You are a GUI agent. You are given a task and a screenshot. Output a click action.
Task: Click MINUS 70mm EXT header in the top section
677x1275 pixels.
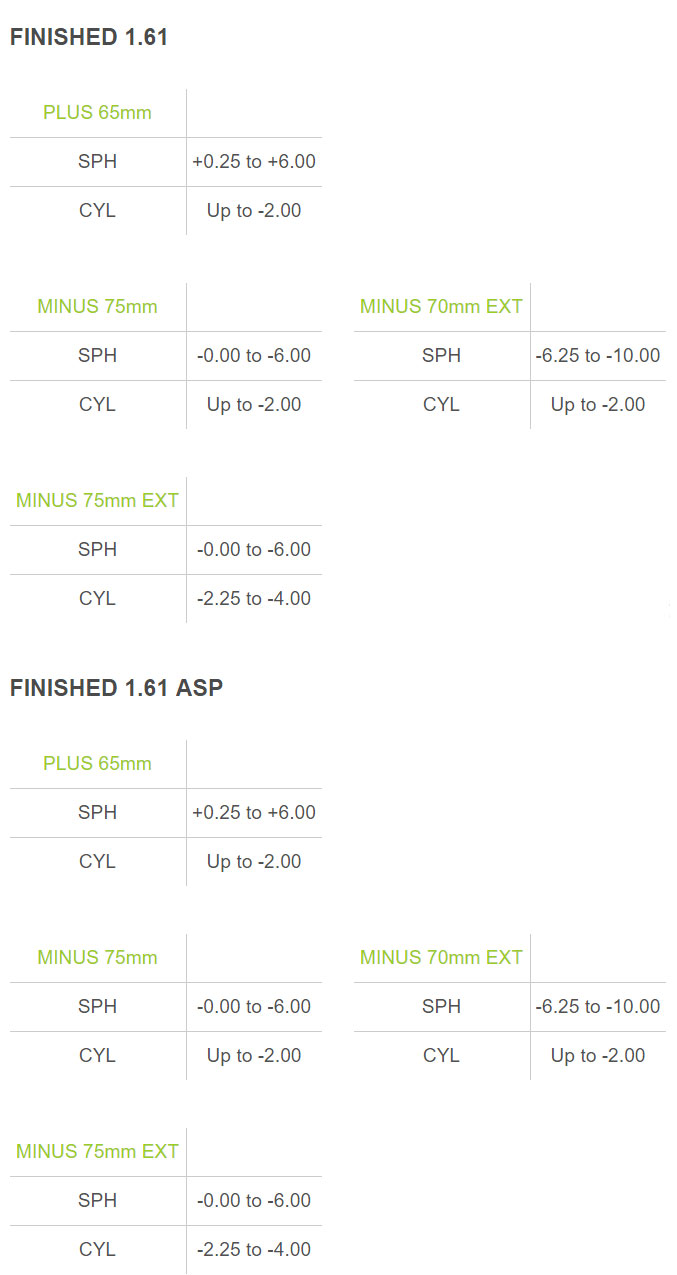click(x=441, y=307)
